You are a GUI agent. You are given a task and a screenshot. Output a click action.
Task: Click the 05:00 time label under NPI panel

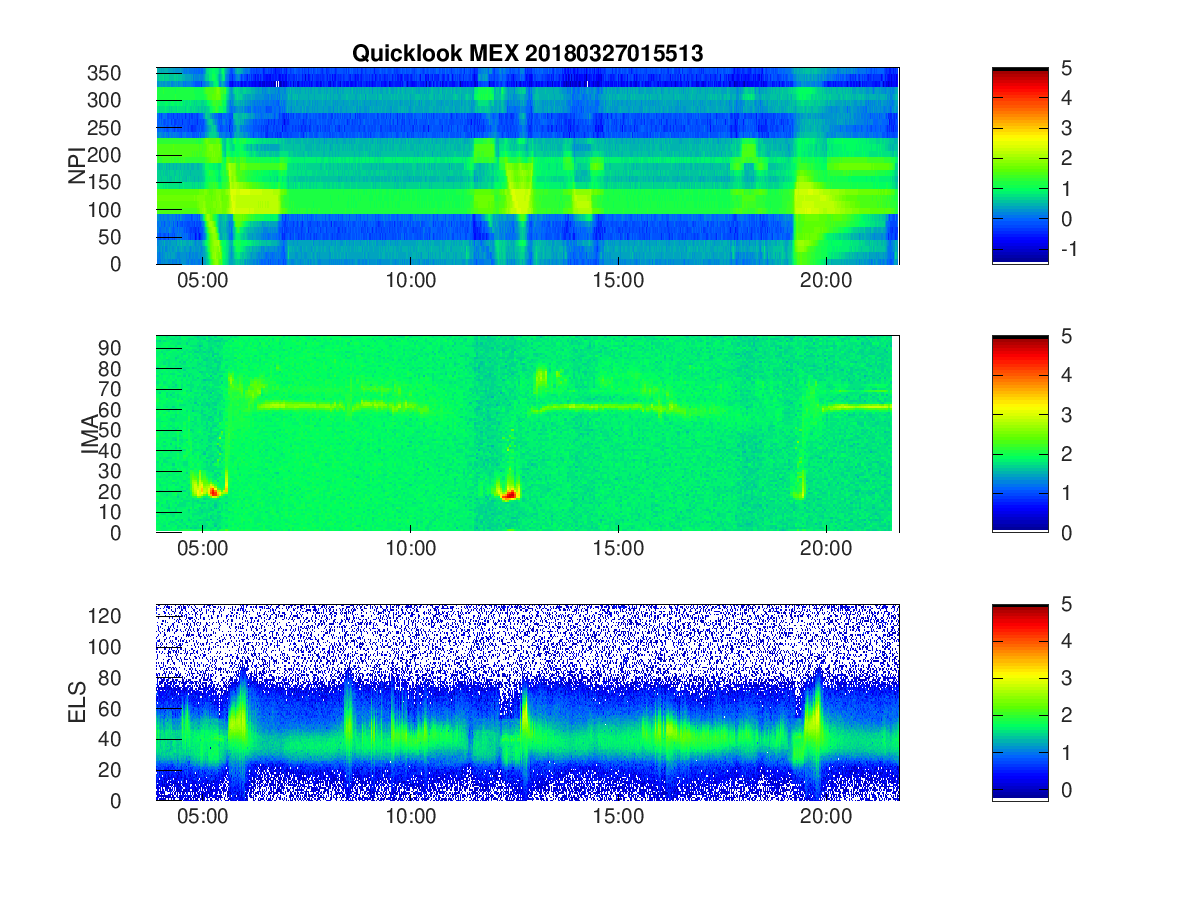pos(202,281)
